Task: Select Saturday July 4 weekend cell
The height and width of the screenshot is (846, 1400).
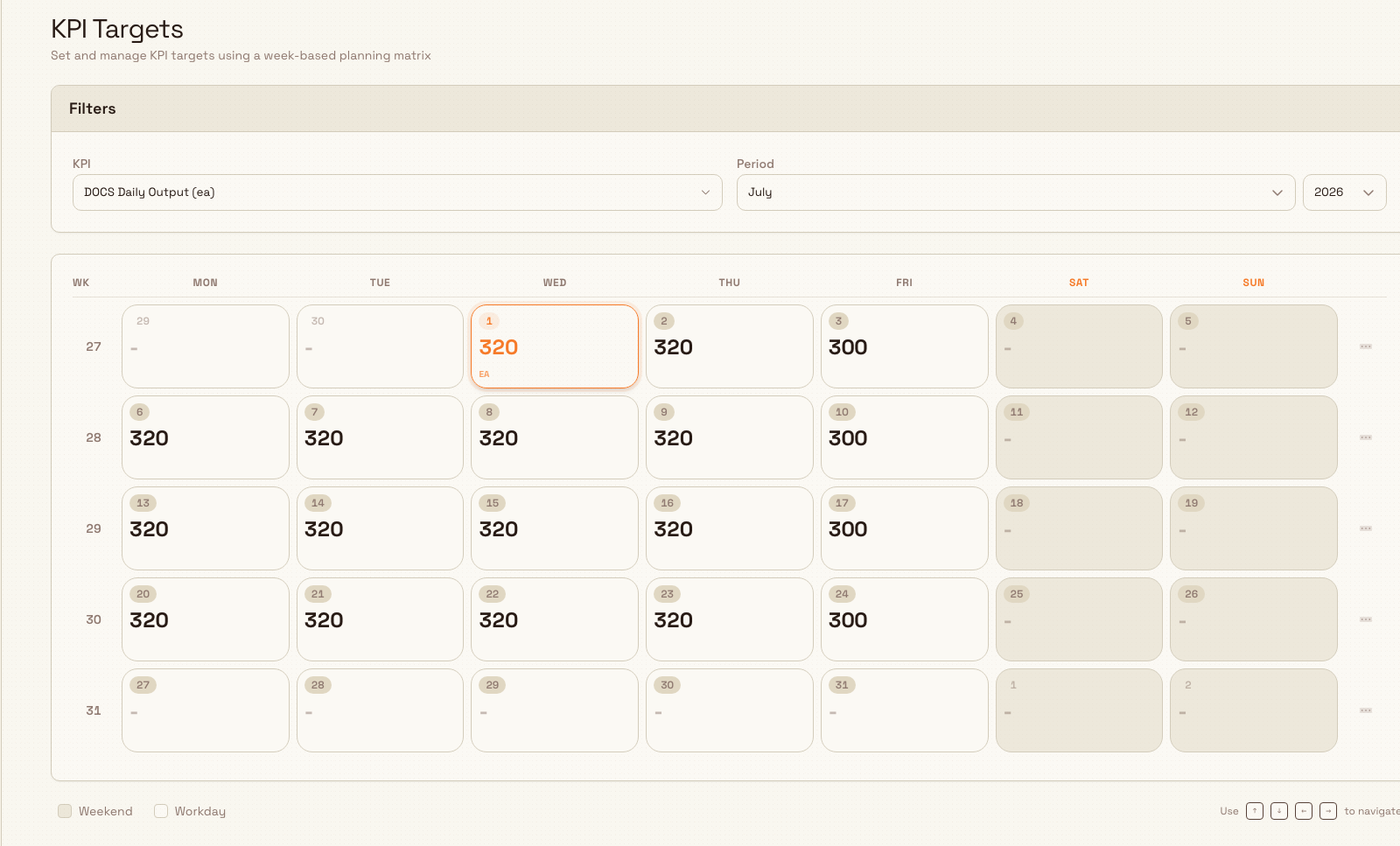Action: click(x=1079, y=346)
